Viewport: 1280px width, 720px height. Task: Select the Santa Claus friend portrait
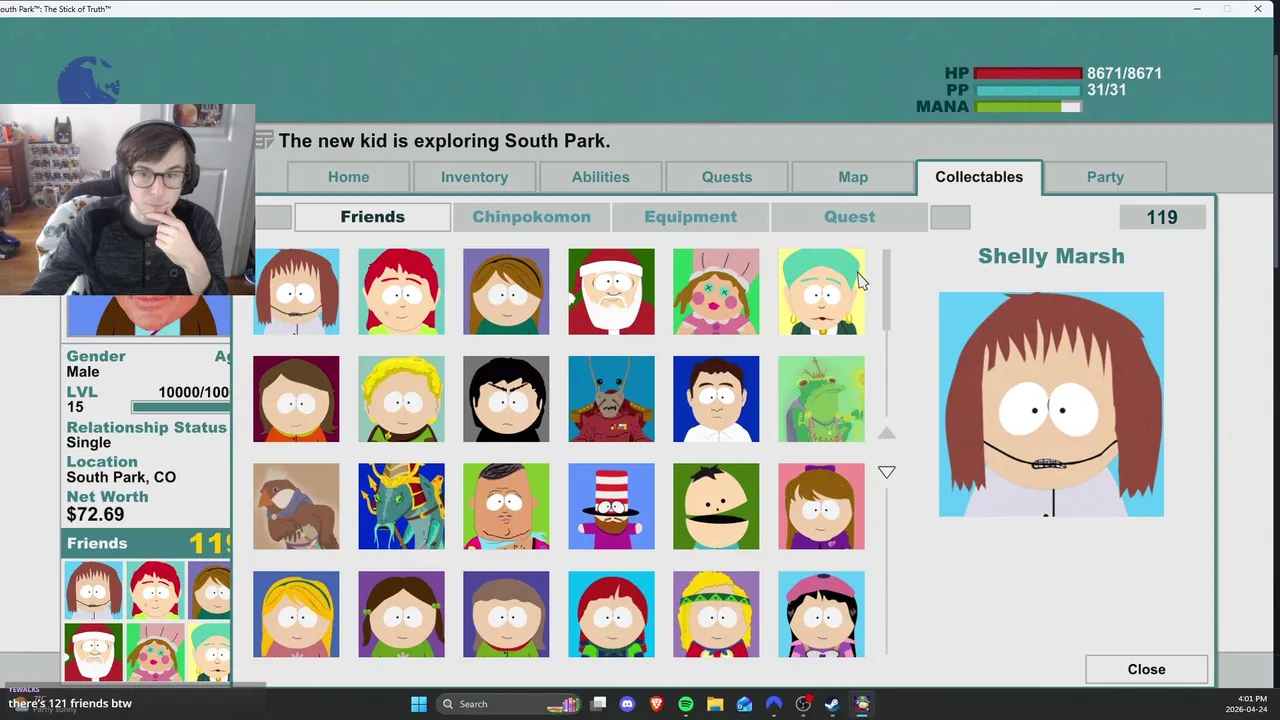point(611,291)
